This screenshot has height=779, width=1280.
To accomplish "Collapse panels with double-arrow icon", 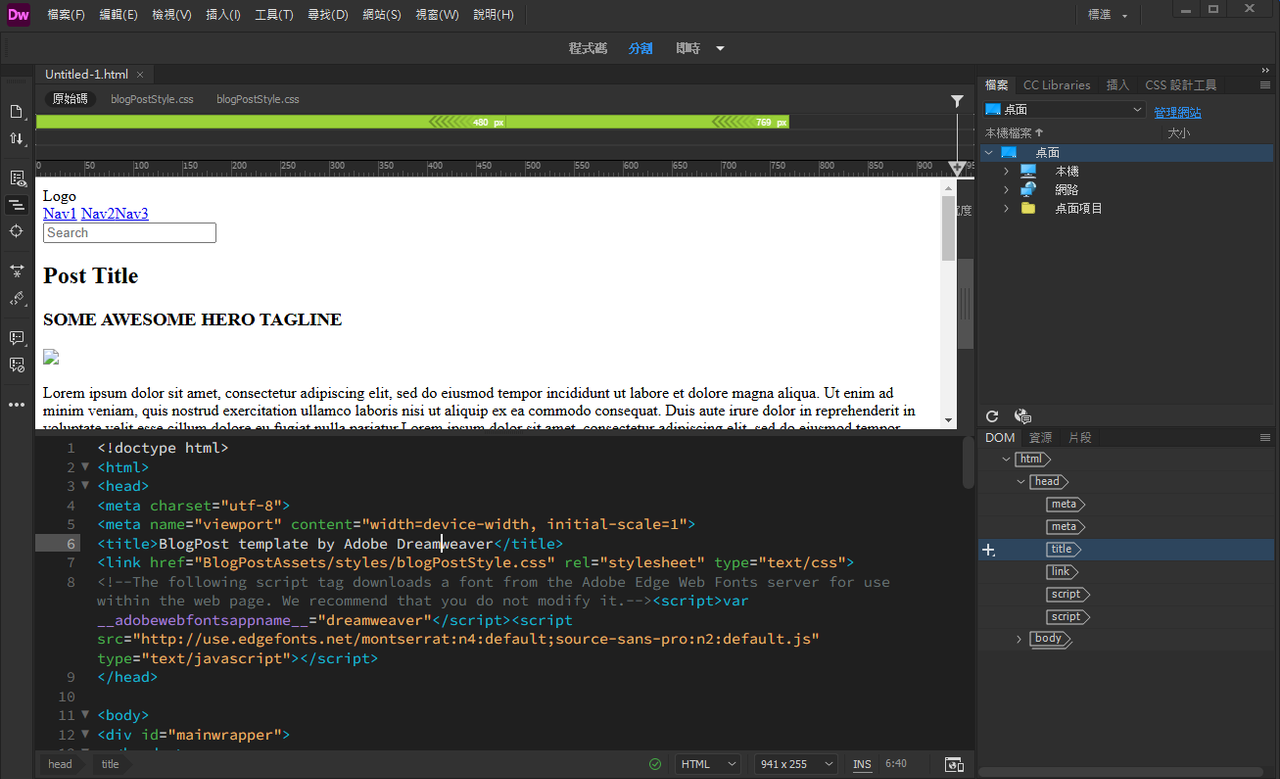I will click(x=1265, y=70).
